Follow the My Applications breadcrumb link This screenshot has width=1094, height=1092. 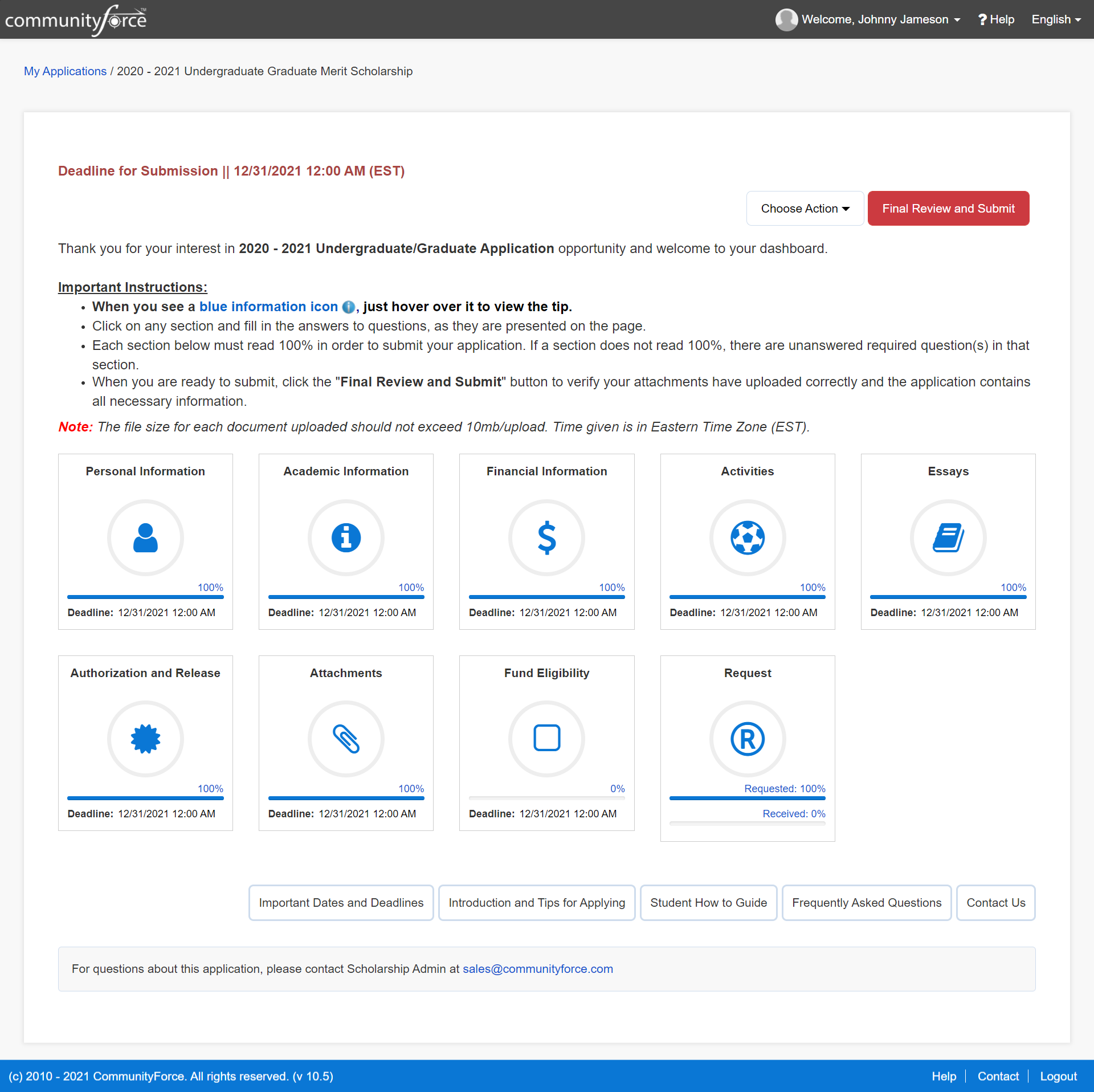(x=65, y=71)
